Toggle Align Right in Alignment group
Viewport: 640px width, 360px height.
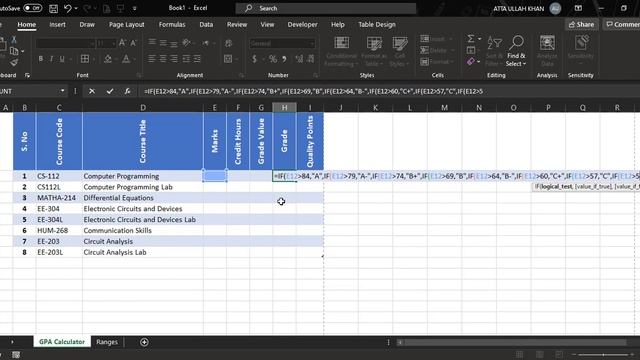tap(174, 59)
